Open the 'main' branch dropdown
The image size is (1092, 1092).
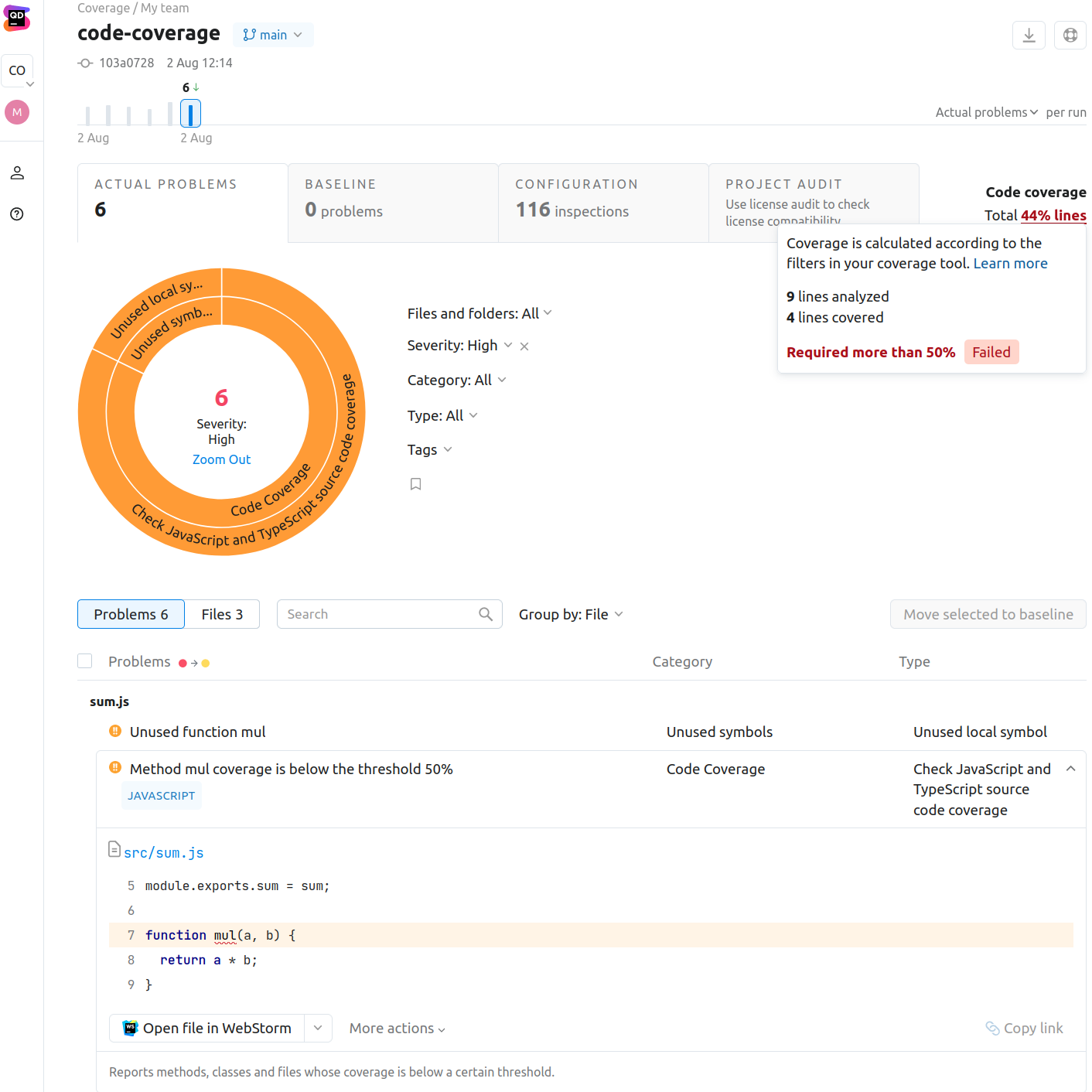tap(272, 35)
